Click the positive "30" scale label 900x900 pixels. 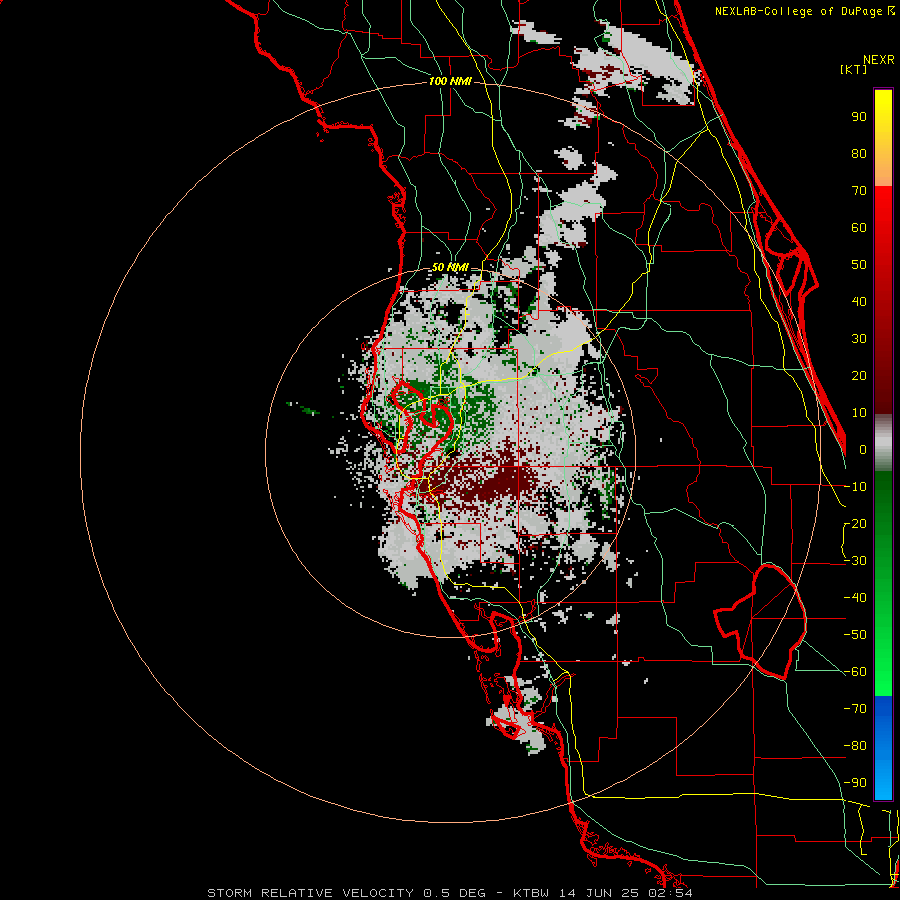pos(859,339)
